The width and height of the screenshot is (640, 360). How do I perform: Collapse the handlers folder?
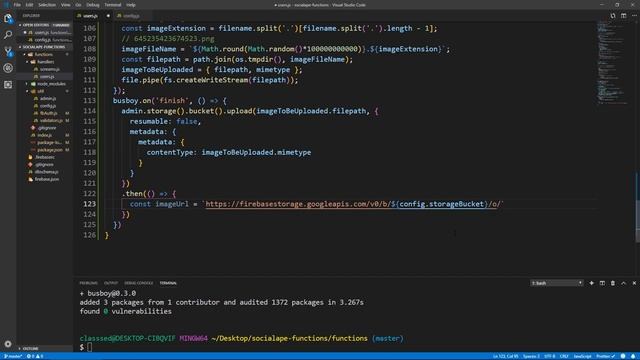45,62
